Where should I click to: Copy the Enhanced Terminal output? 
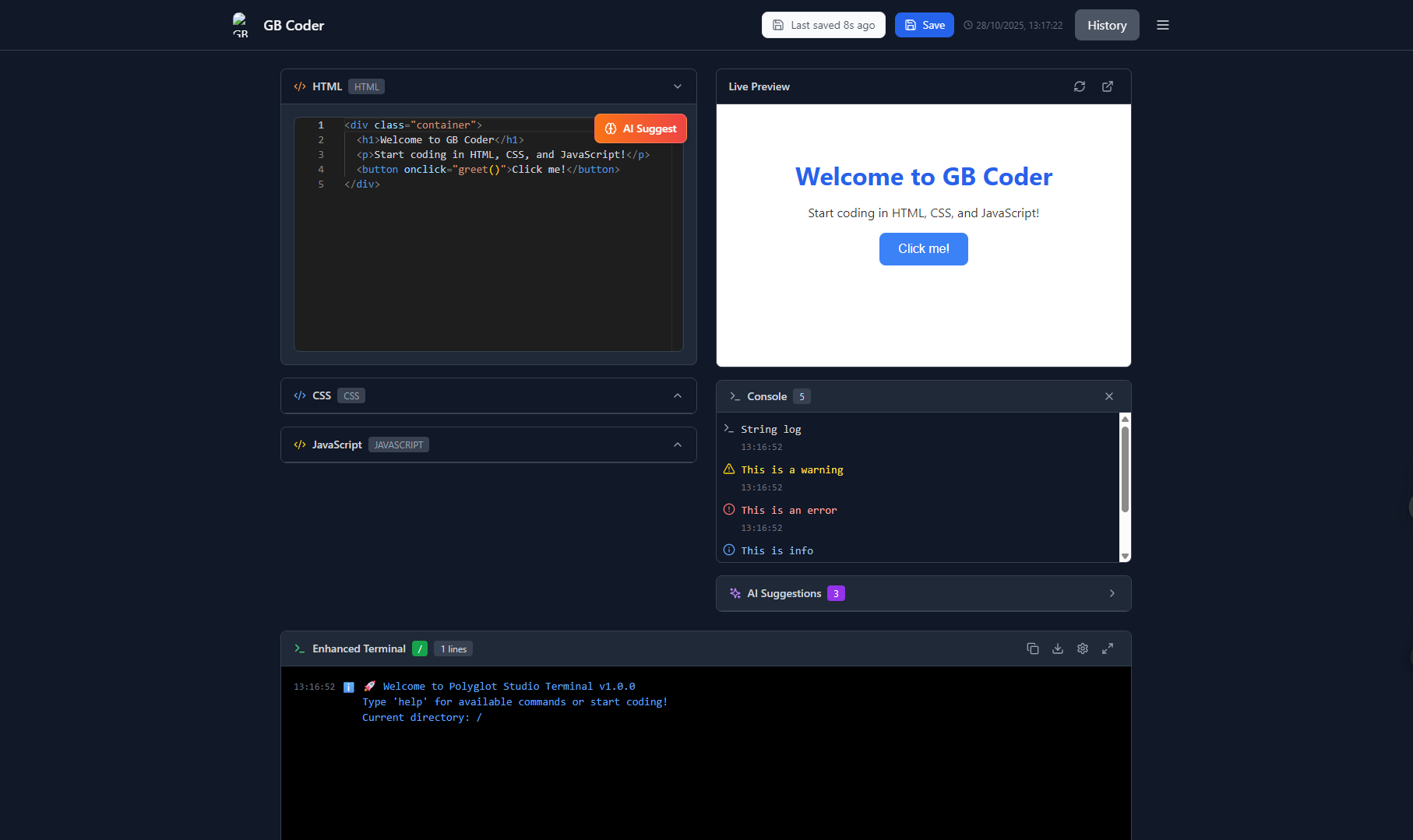(1033, 648)
